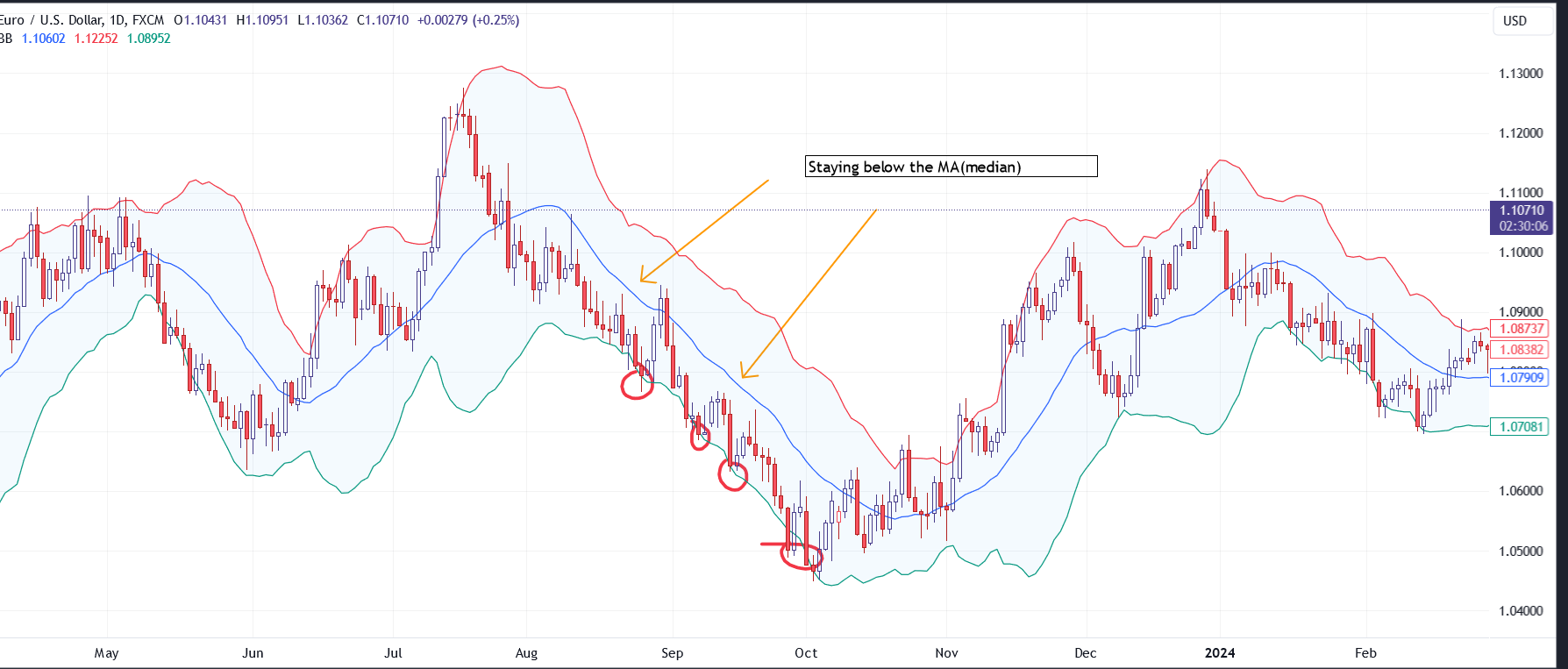Click the small red circle in early September

[x=700, y=437]
